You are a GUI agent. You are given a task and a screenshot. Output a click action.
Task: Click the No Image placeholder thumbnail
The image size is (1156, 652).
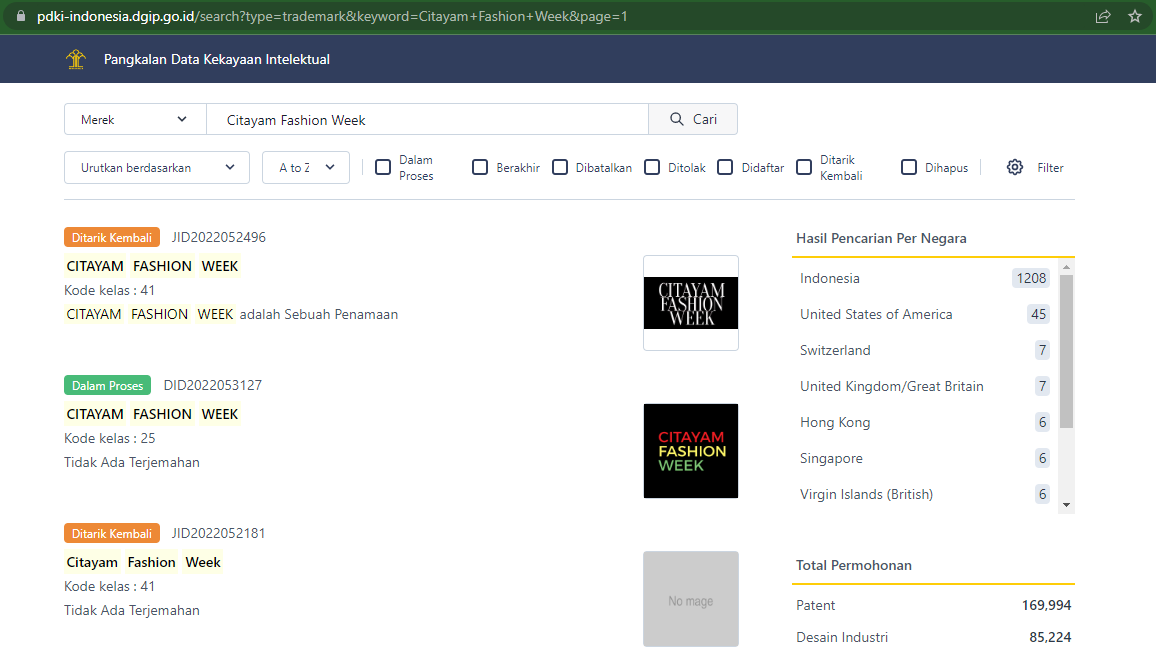click(691, 599)
